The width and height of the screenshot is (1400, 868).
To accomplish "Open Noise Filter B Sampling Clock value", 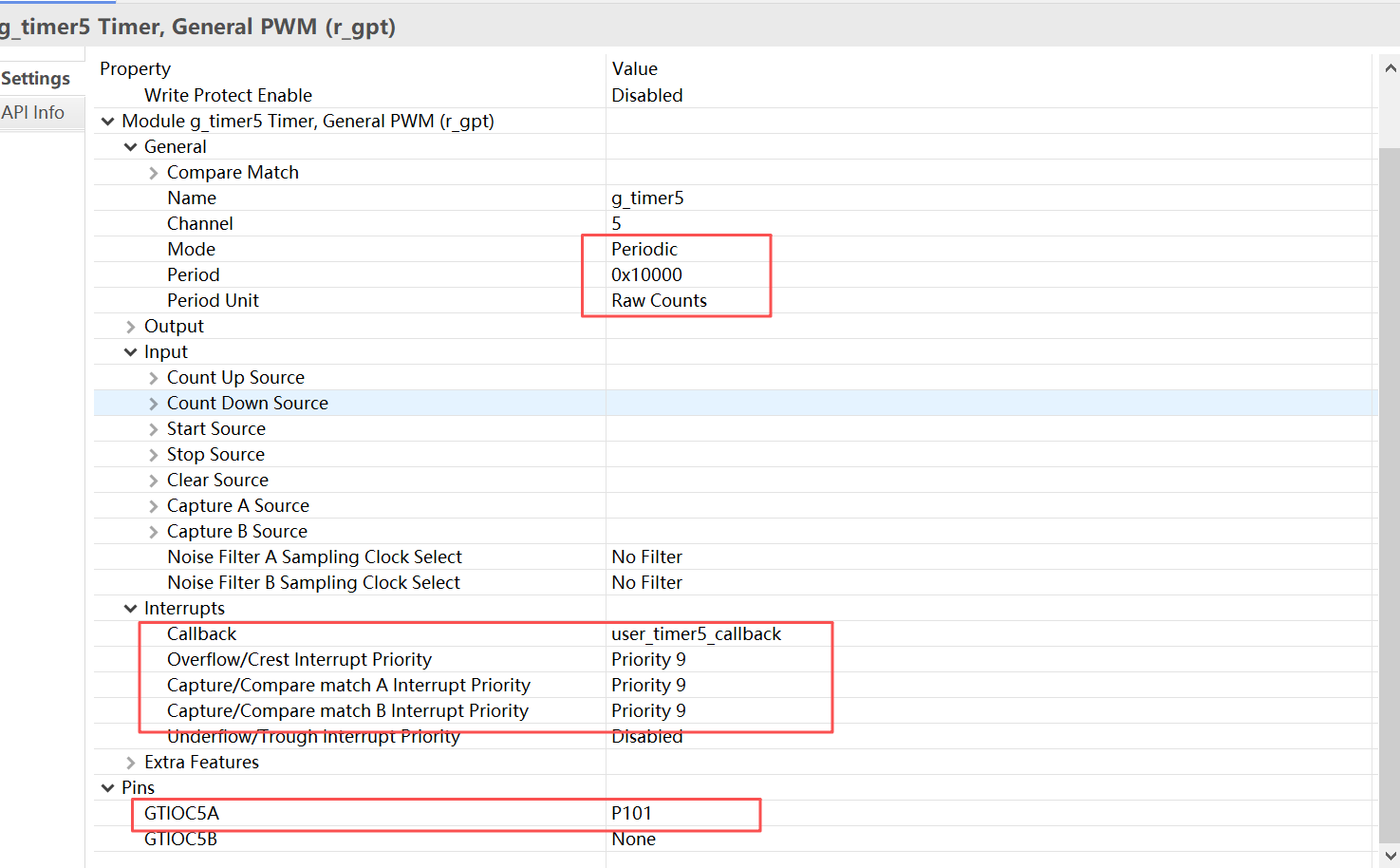I will click(646, 582).
